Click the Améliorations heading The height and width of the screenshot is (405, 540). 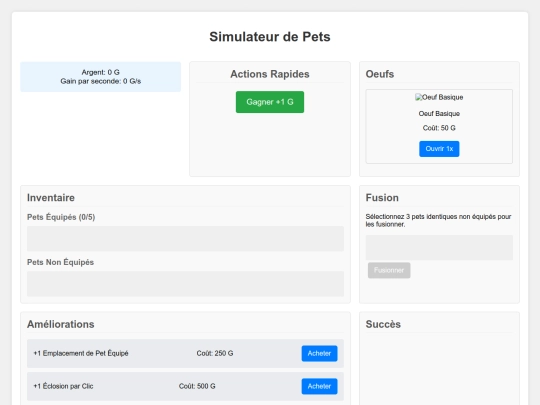tap(61, 324)
